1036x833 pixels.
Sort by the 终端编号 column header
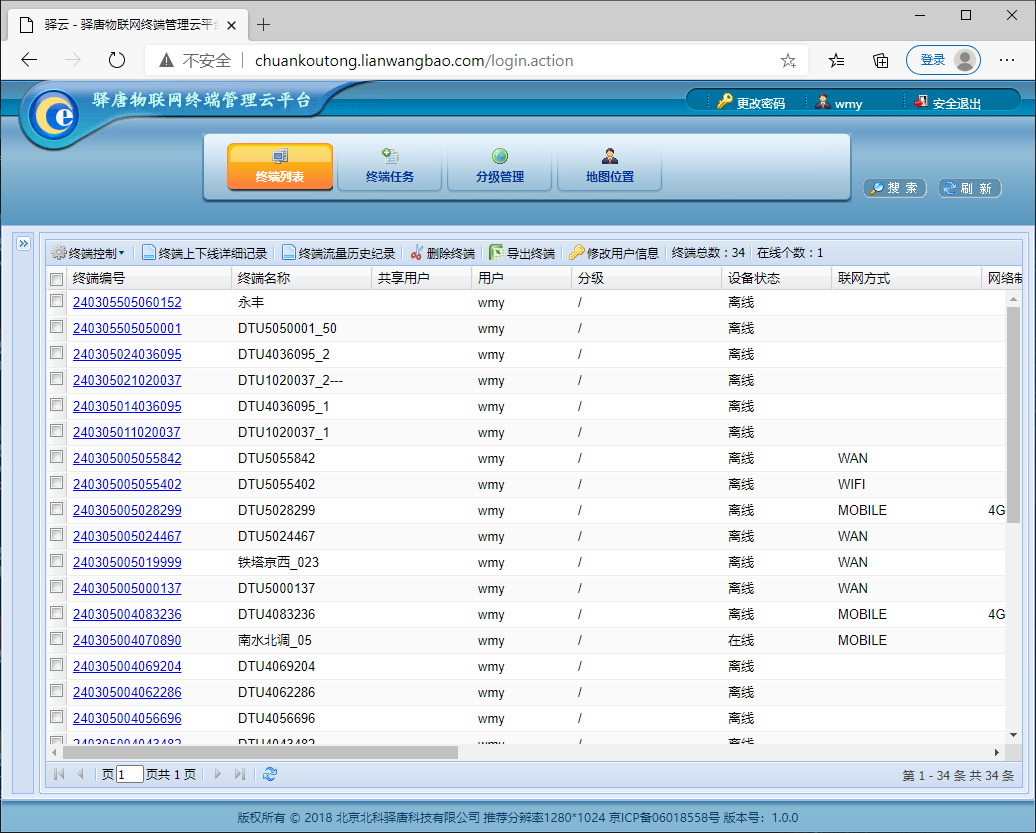coord(149,278)
